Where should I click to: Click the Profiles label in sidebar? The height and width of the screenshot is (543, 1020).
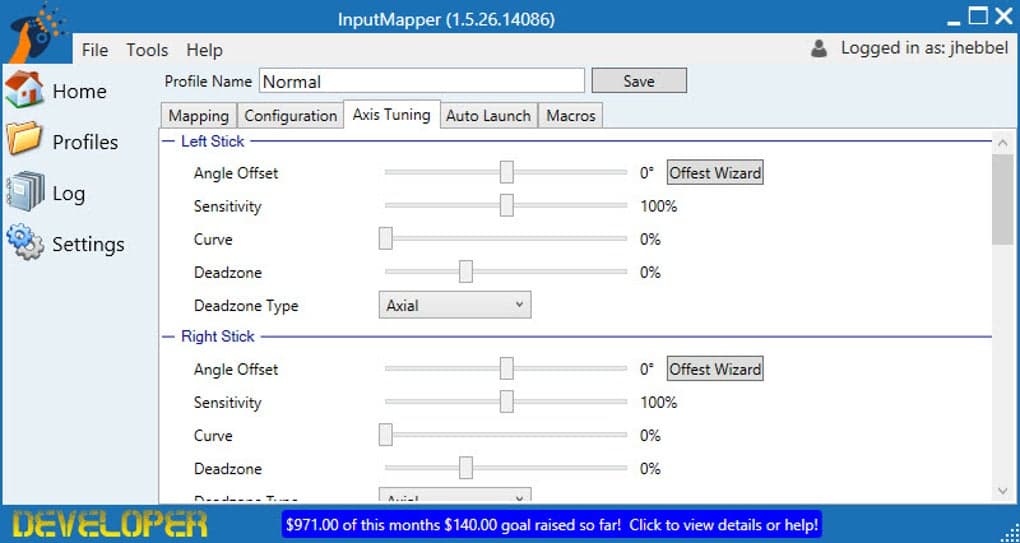coord(85,142)
